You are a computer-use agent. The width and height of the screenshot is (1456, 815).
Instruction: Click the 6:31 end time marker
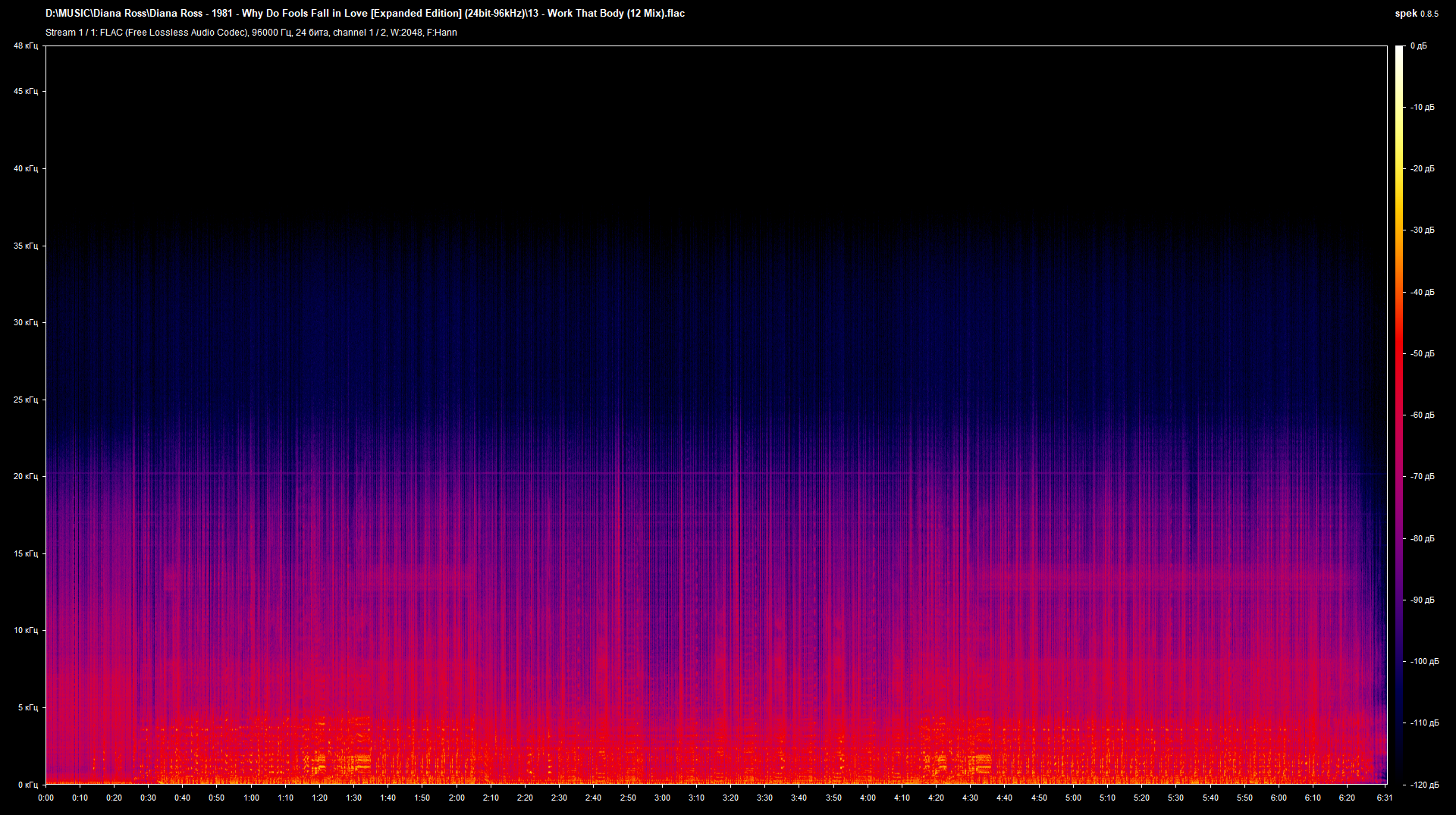pos(1385,798)
